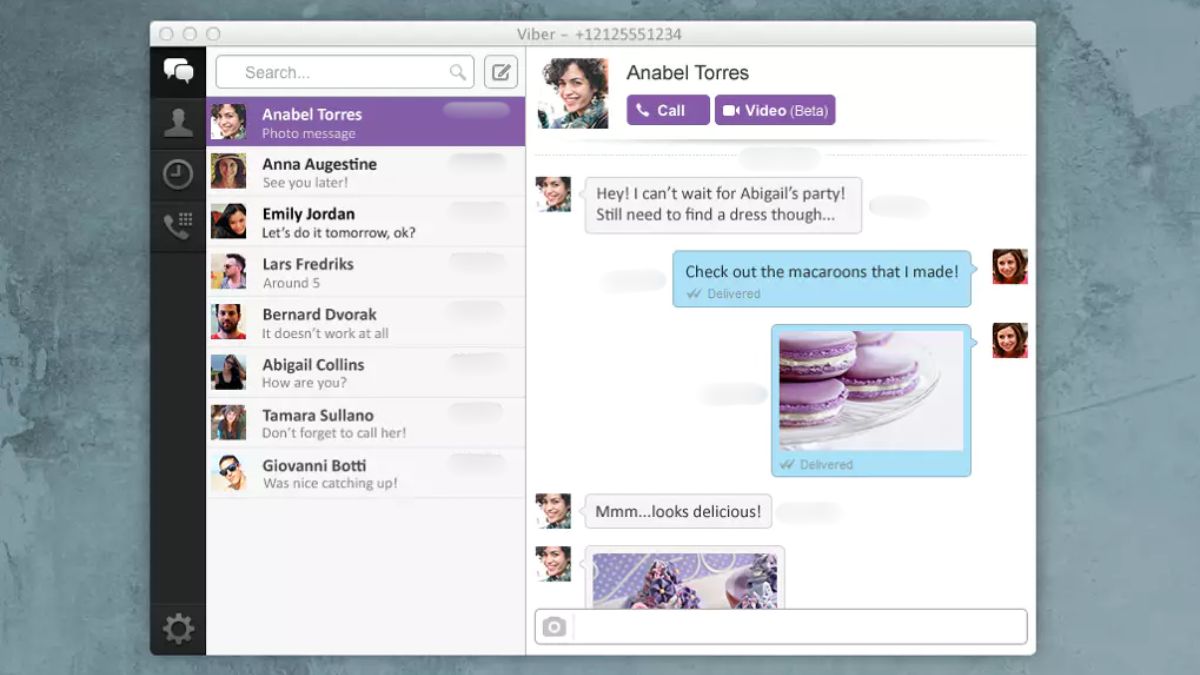Open settings with the gear icon

click(x=178, y=629)
